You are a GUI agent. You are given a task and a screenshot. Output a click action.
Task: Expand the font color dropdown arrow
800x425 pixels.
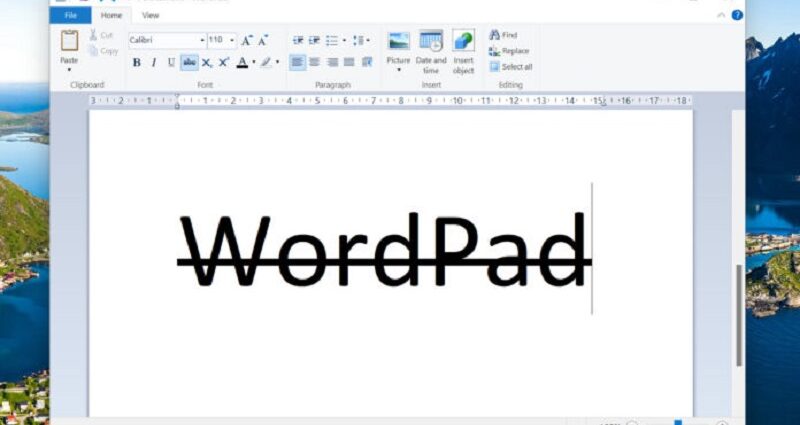(254, 62)
